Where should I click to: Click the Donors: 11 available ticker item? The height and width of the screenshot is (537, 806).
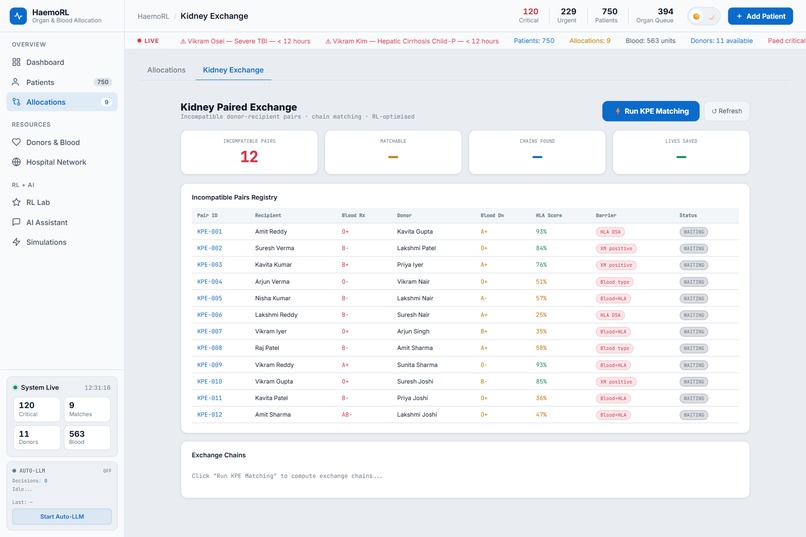(721, 41)
